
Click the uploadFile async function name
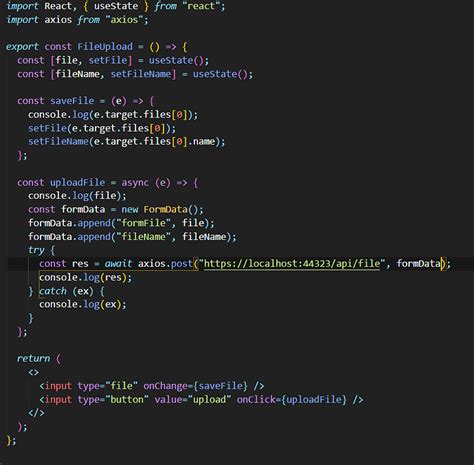[x=77, y=182]
